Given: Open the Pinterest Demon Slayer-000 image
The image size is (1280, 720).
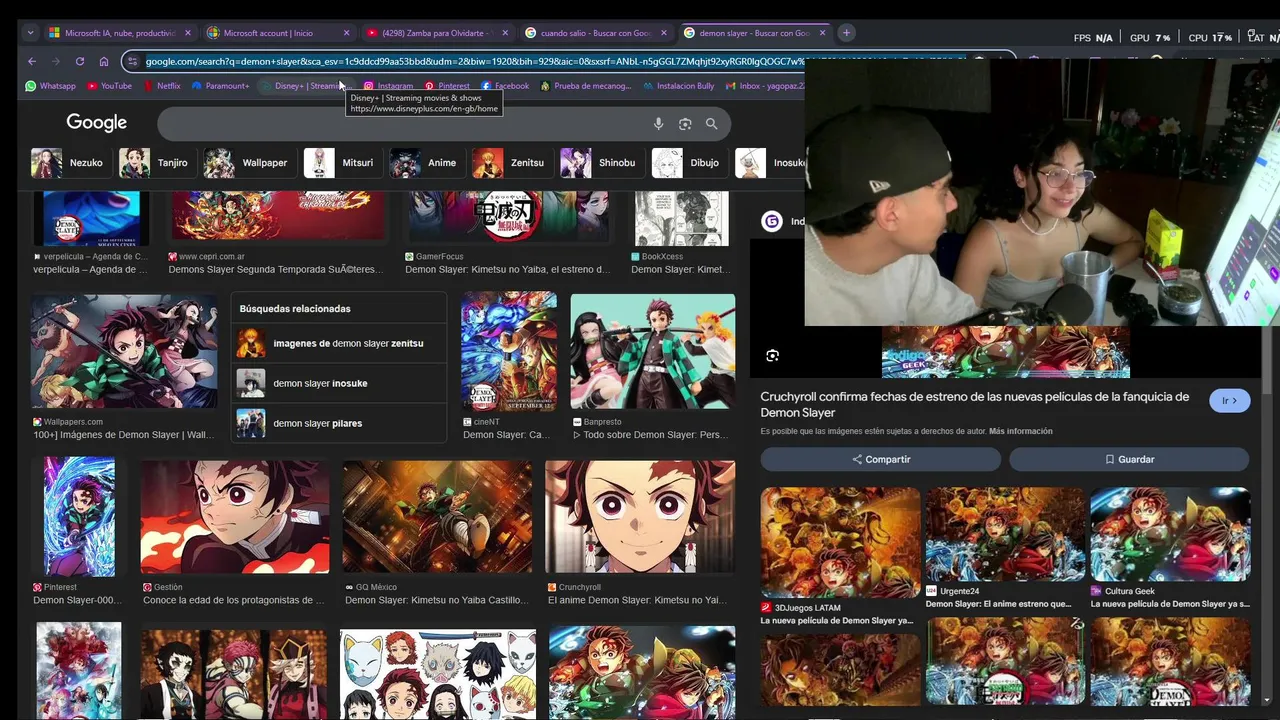Looking at the screenshot, I should coord(79,516).
